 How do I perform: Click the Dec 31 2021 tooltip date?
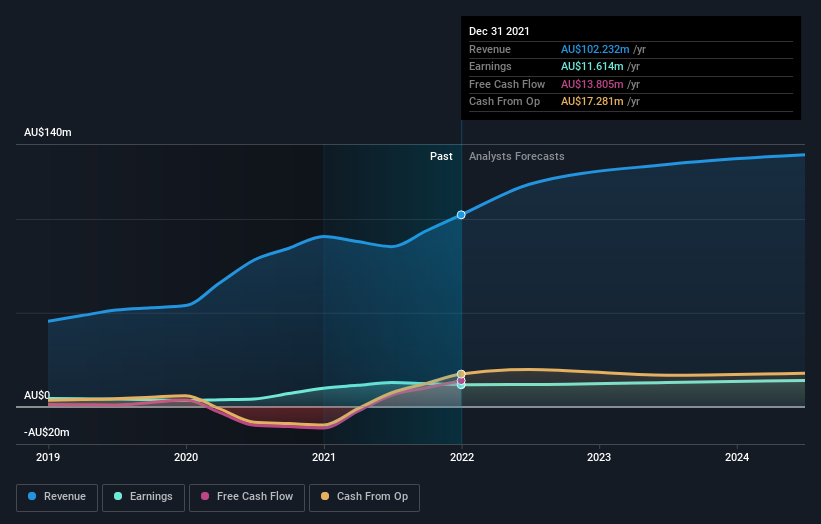click(x=499, y=31)
